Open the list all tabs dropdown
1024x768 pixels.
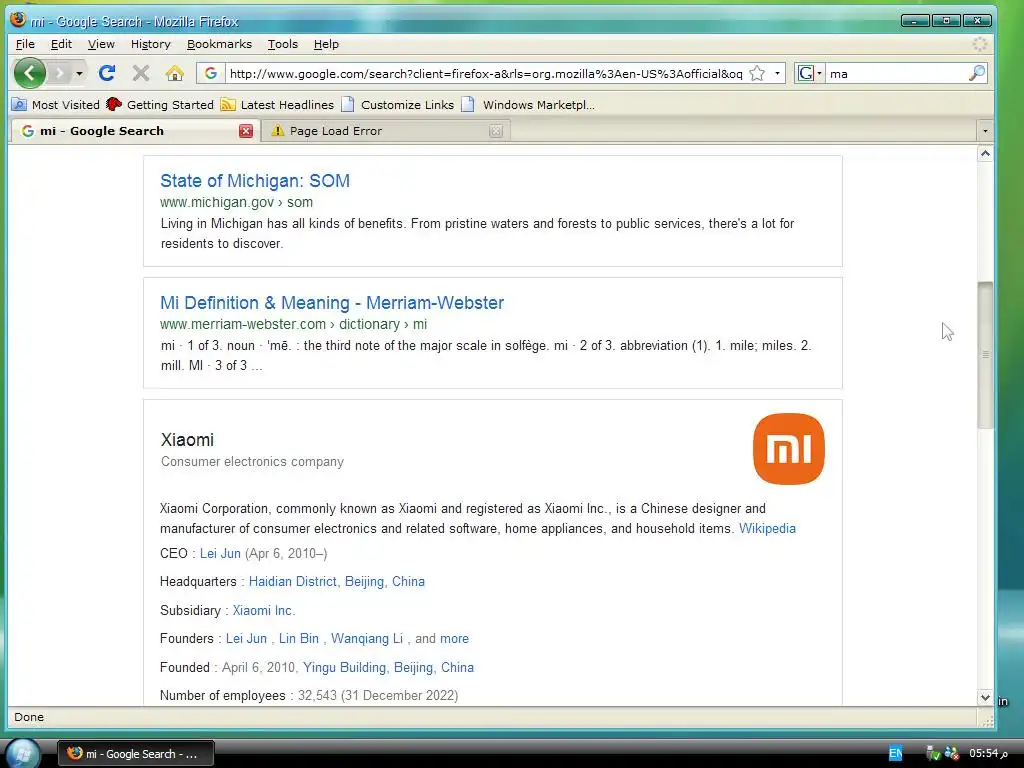coord(985,131)
